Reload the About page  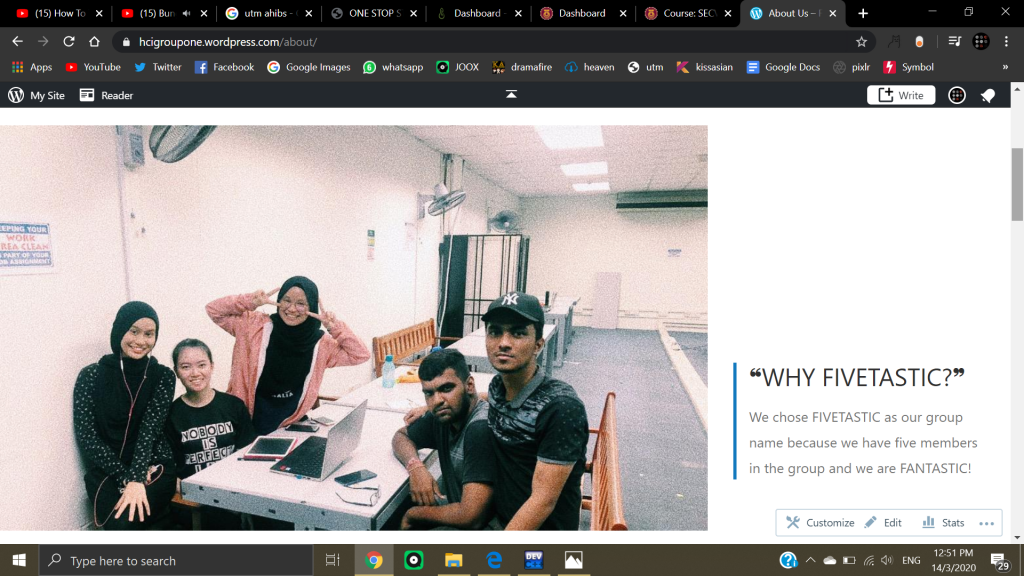tap(69, 42)
